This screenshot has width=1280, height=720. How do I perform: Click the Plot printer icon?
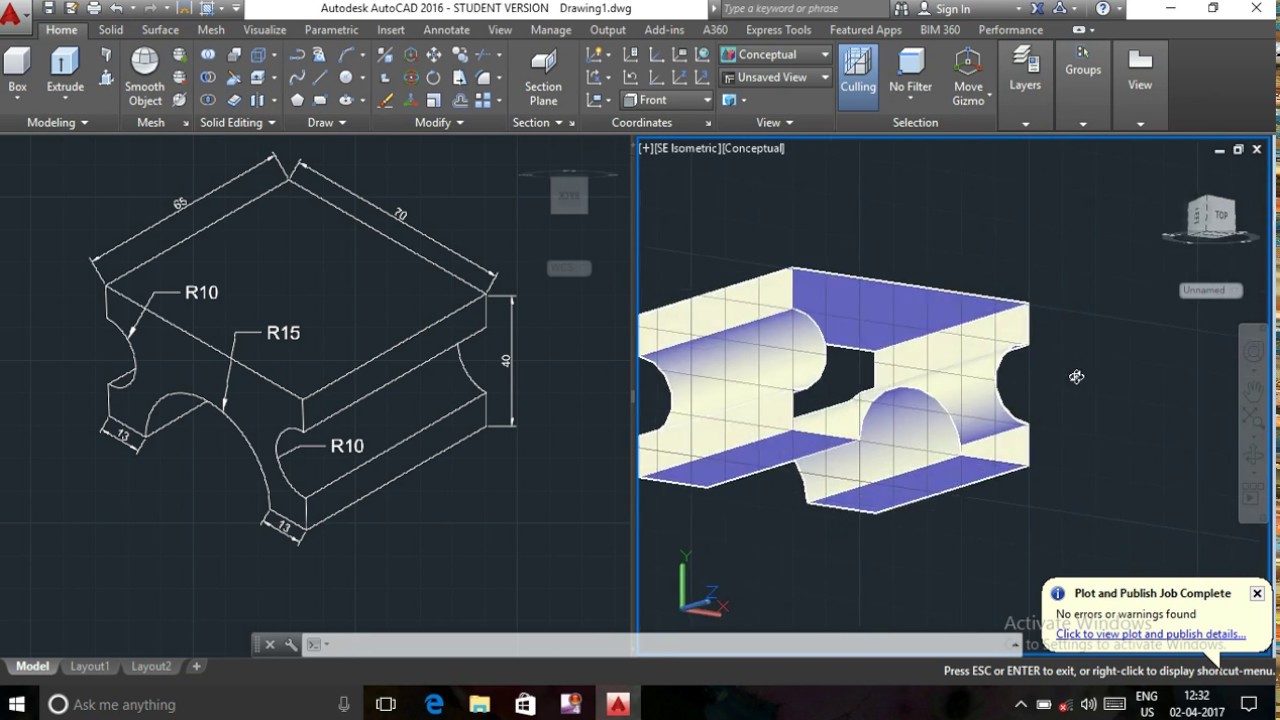(94, 8)
